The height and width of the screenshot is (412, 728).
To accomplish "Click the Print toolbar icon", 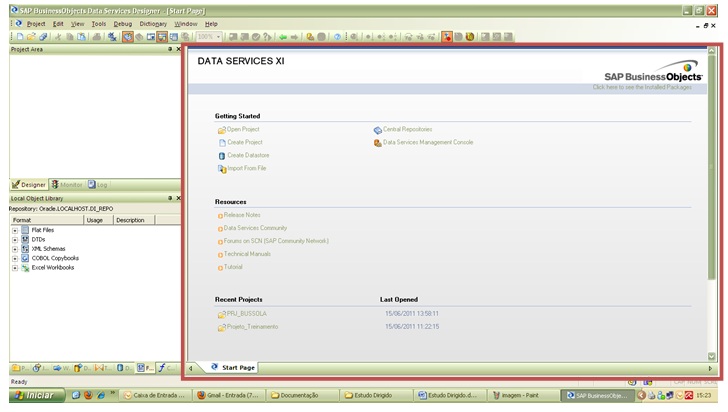I will (x=97, y=37).
